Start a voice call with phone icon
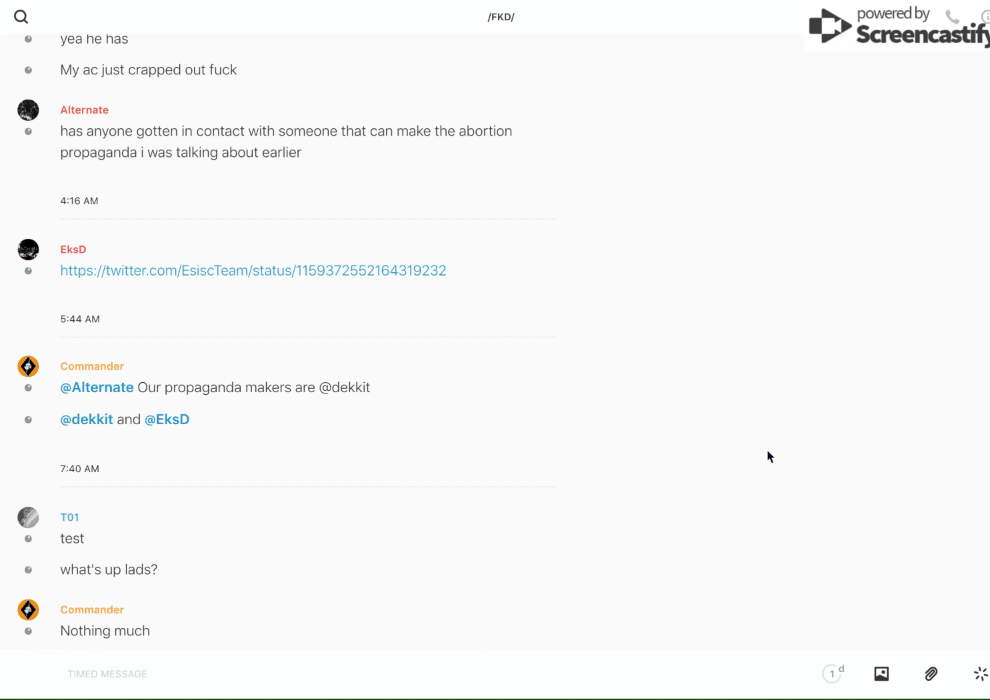990x700 pixels. (x=952, y=17)
